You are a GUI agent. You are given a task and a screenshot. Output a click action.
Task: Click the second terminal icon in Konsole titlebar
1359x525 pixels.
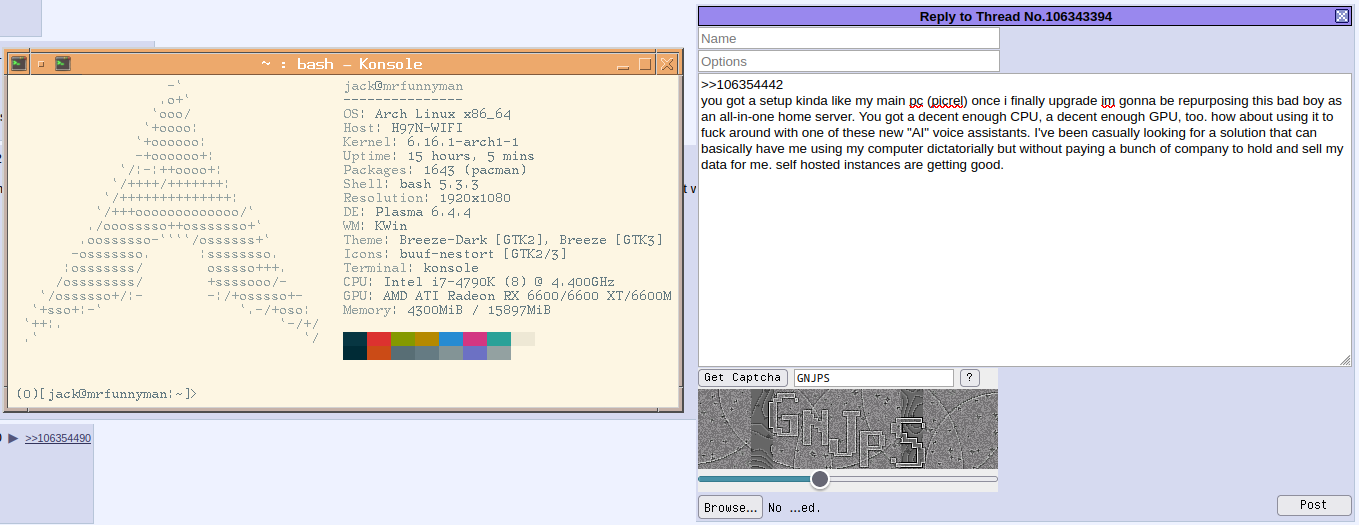pyautogui.click(x=62, y=64)
